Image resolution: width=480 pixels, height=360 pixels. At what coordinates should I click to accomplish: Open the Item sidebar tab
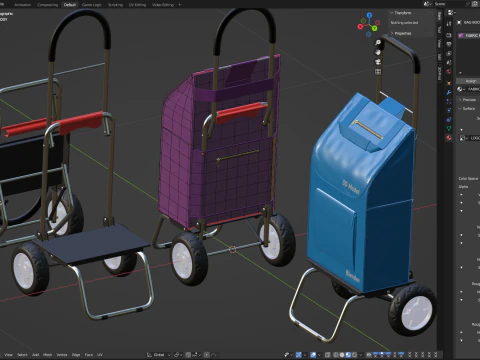click(440, 16)
